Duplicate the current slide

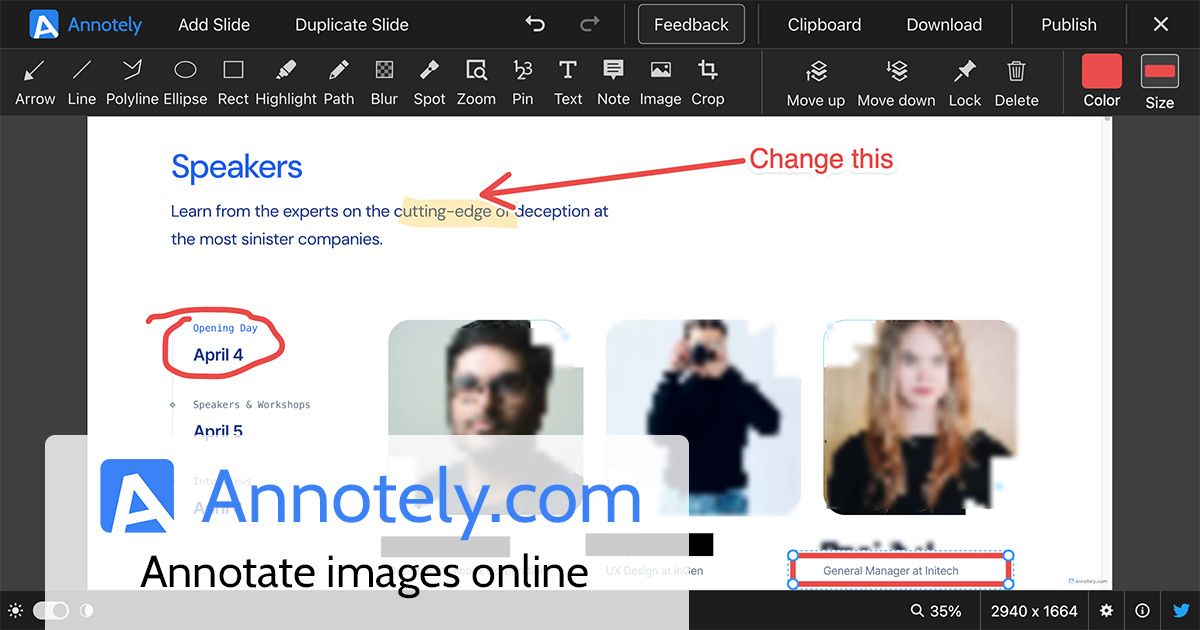(x=351, y=24)
